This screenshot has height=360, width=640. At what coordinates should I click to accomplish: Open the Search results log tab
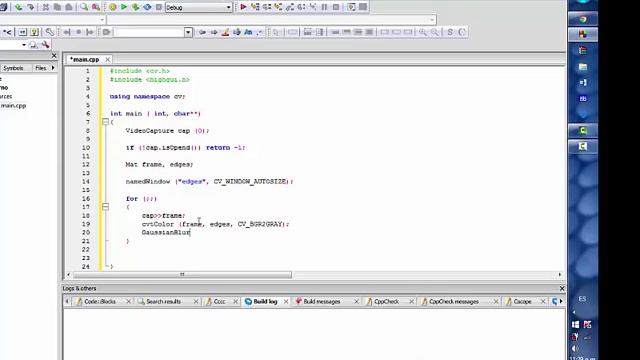click(x=163, y=302)
